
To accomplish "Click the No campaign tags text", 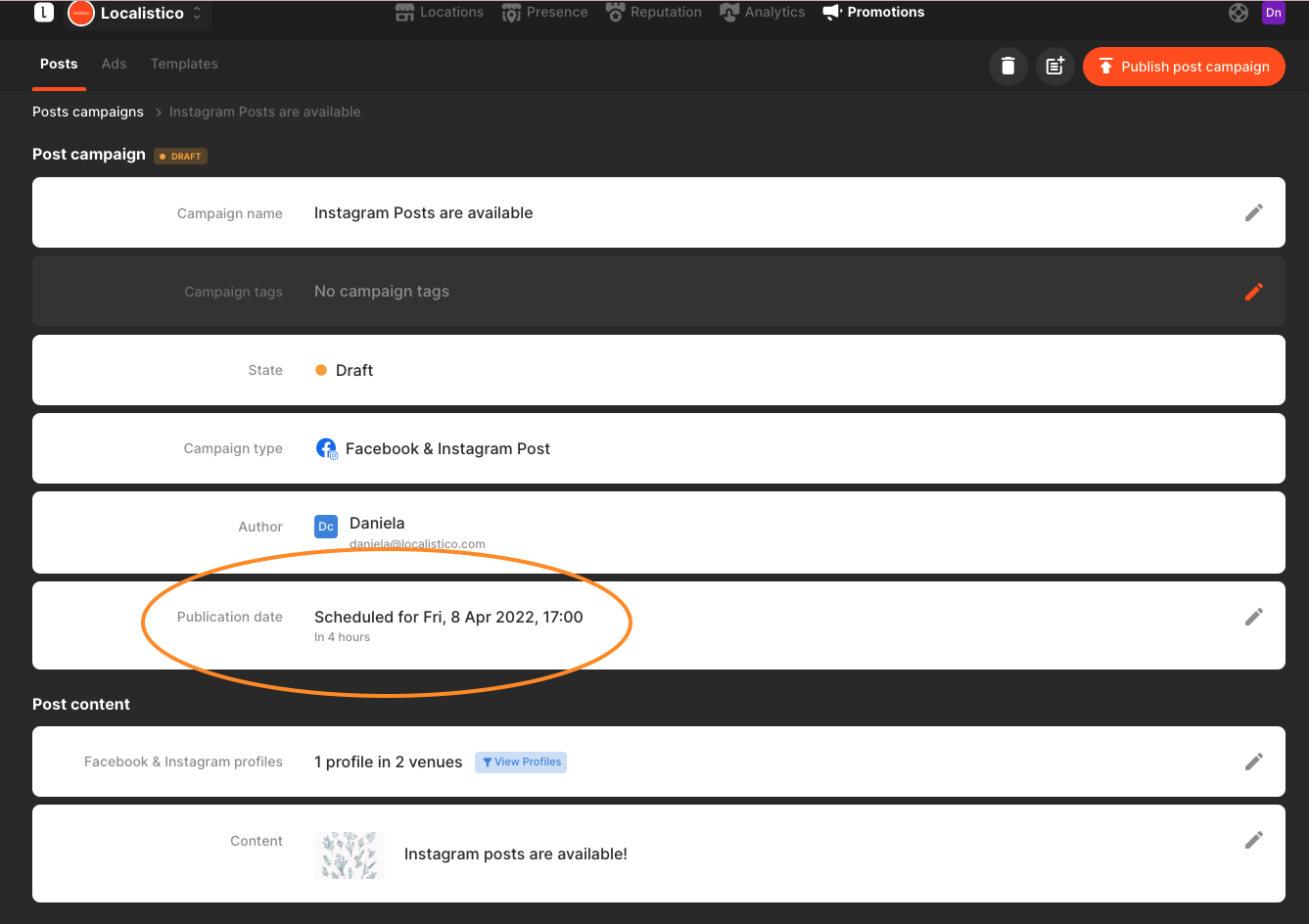I will (x=382, y=291).
